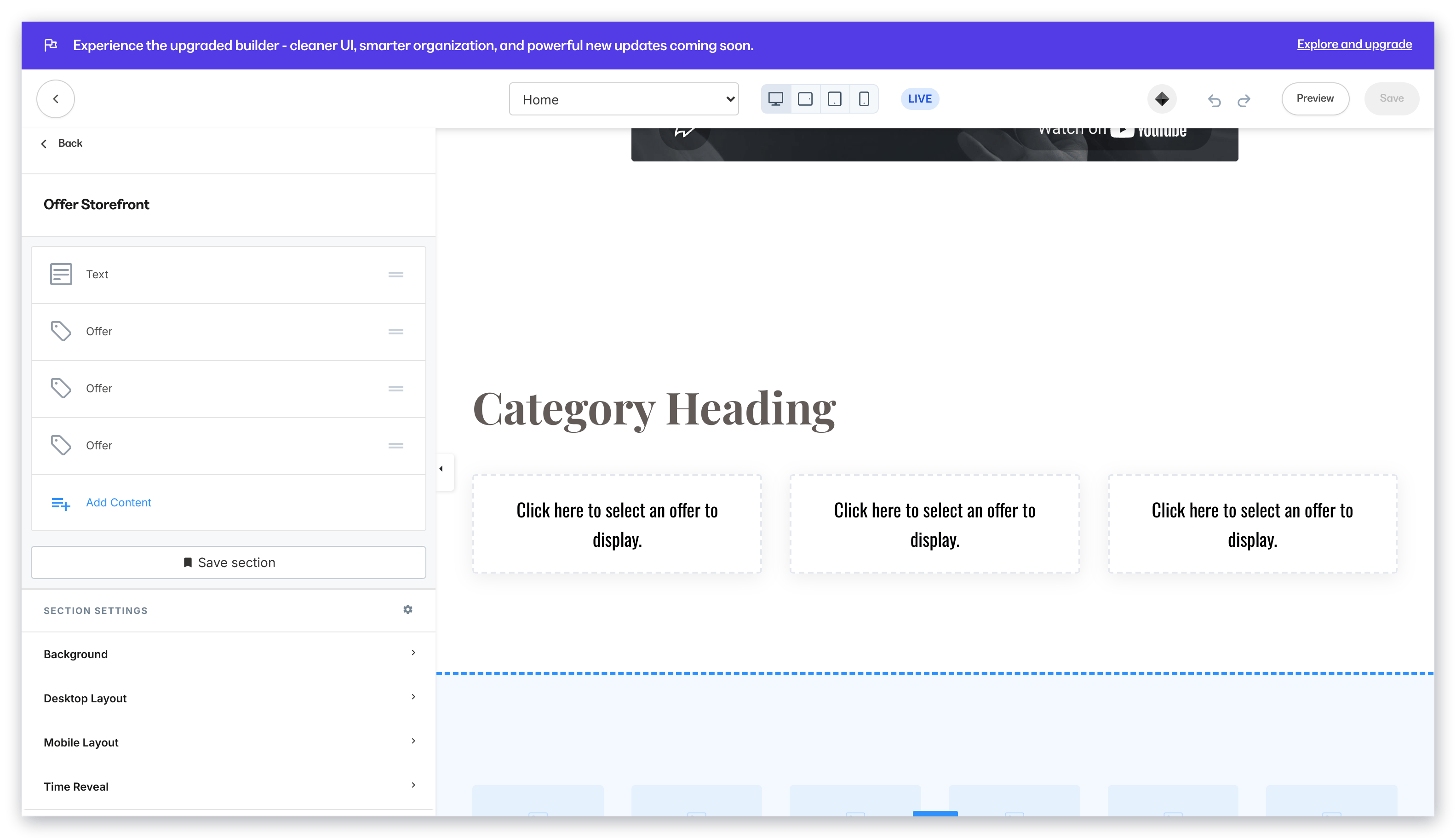Click the Preview button
Screen dimensions: 1456x838
[1315, 98]
